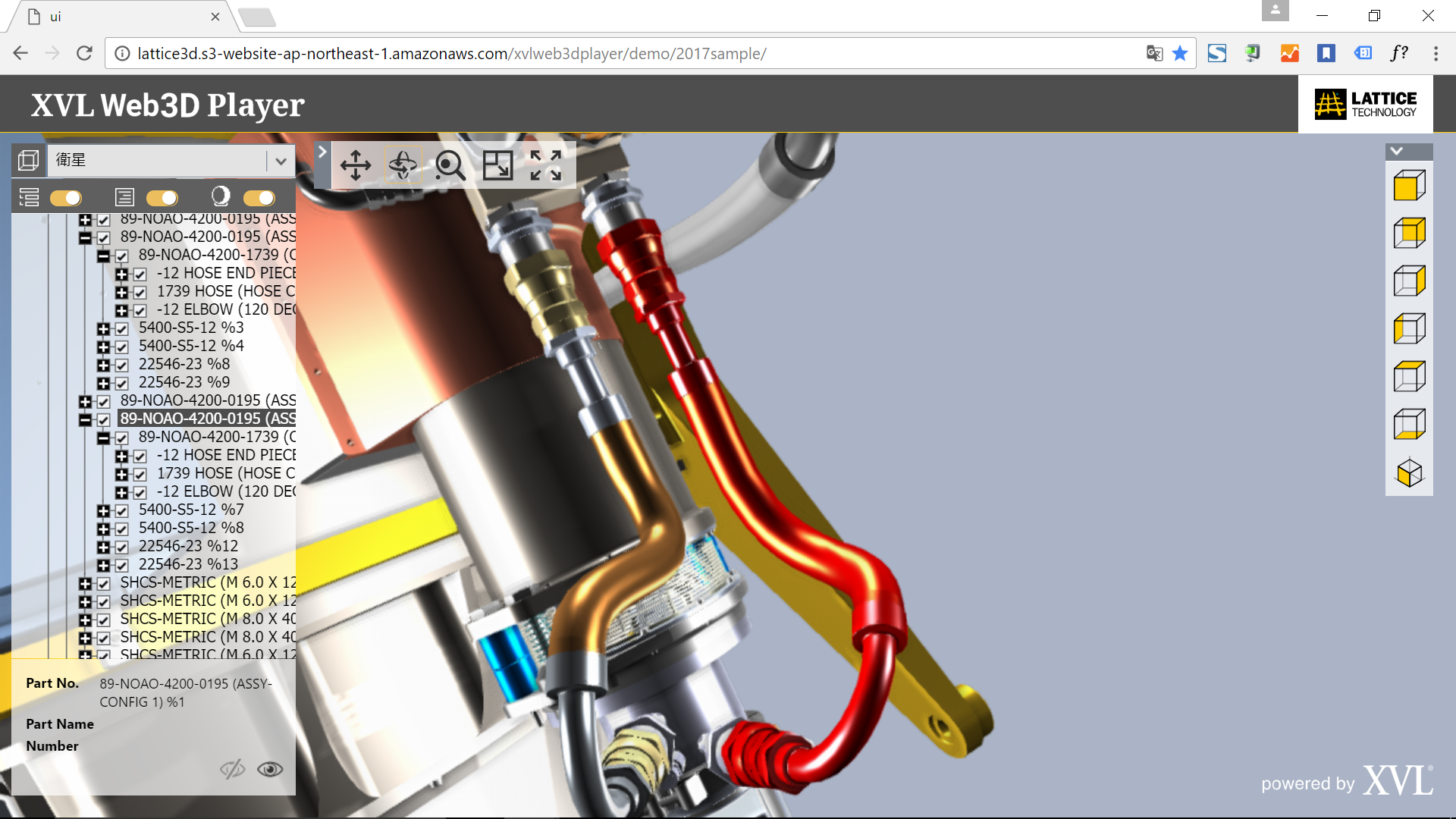Open the 衛星 model dropdown
The width and height of the screenshot is (1456, 819).
click(x=281, y=160)
